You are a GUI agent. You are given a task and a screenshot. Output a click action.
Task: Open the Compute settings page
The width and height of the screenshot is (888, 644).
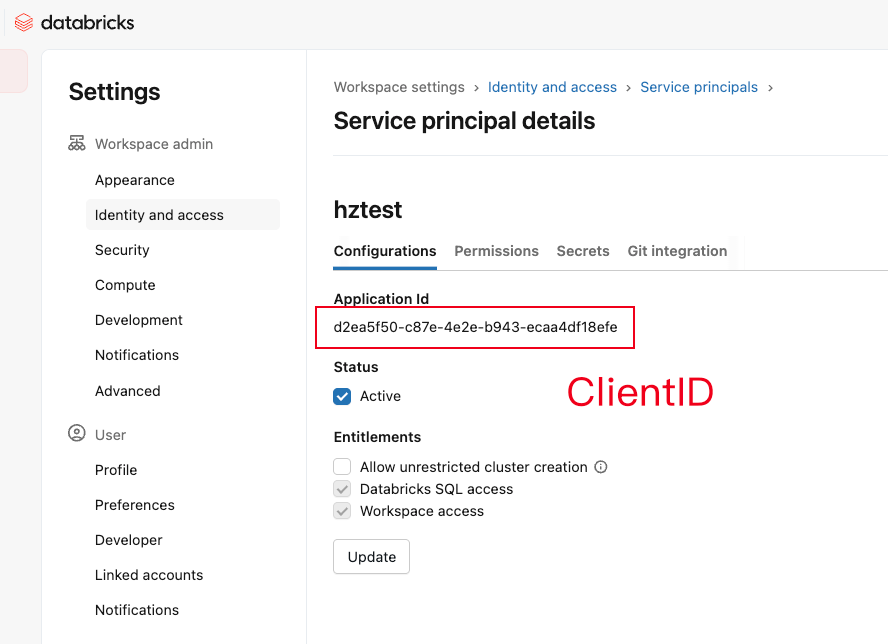(x=125, y=285)
